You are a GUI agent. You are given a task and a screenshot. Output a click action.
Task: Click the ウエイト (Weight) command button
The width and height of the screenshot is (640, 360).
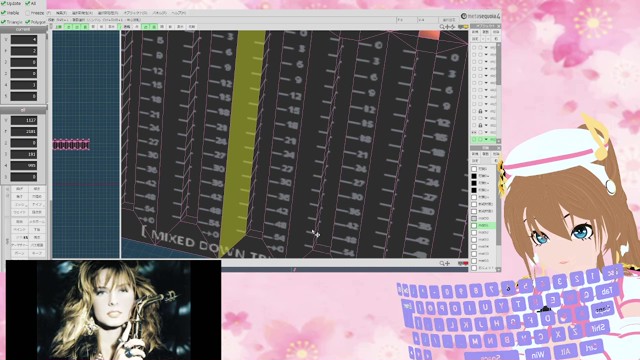click(19, 212)
